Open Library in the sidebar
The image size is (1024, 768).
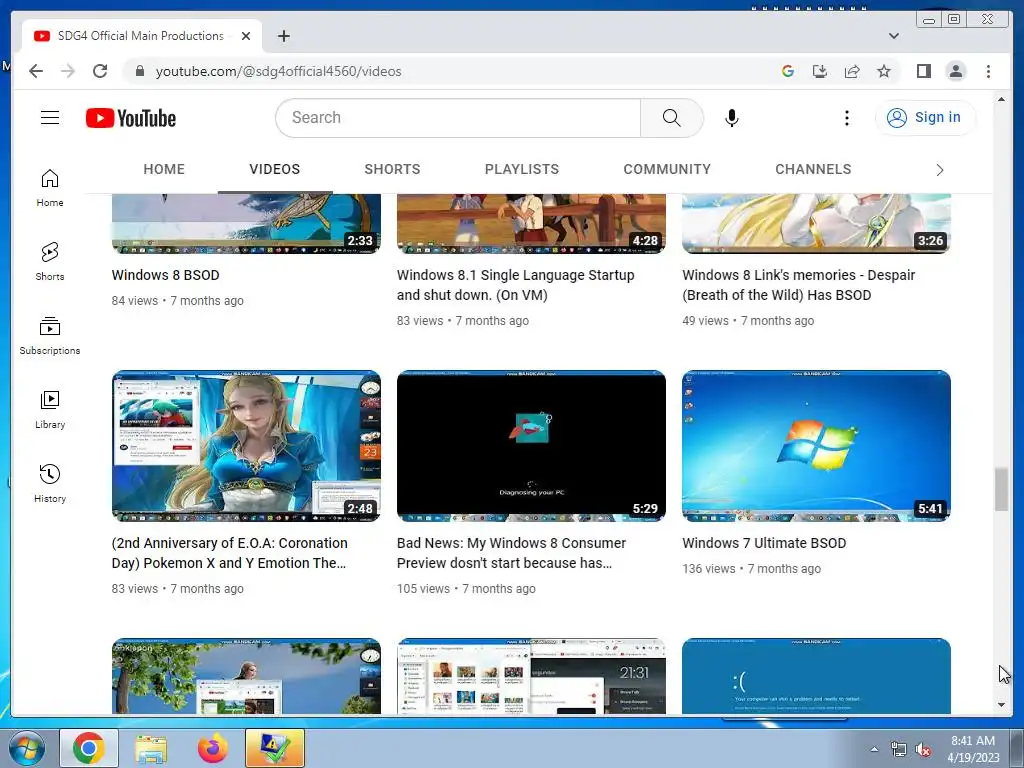[50, 409]
